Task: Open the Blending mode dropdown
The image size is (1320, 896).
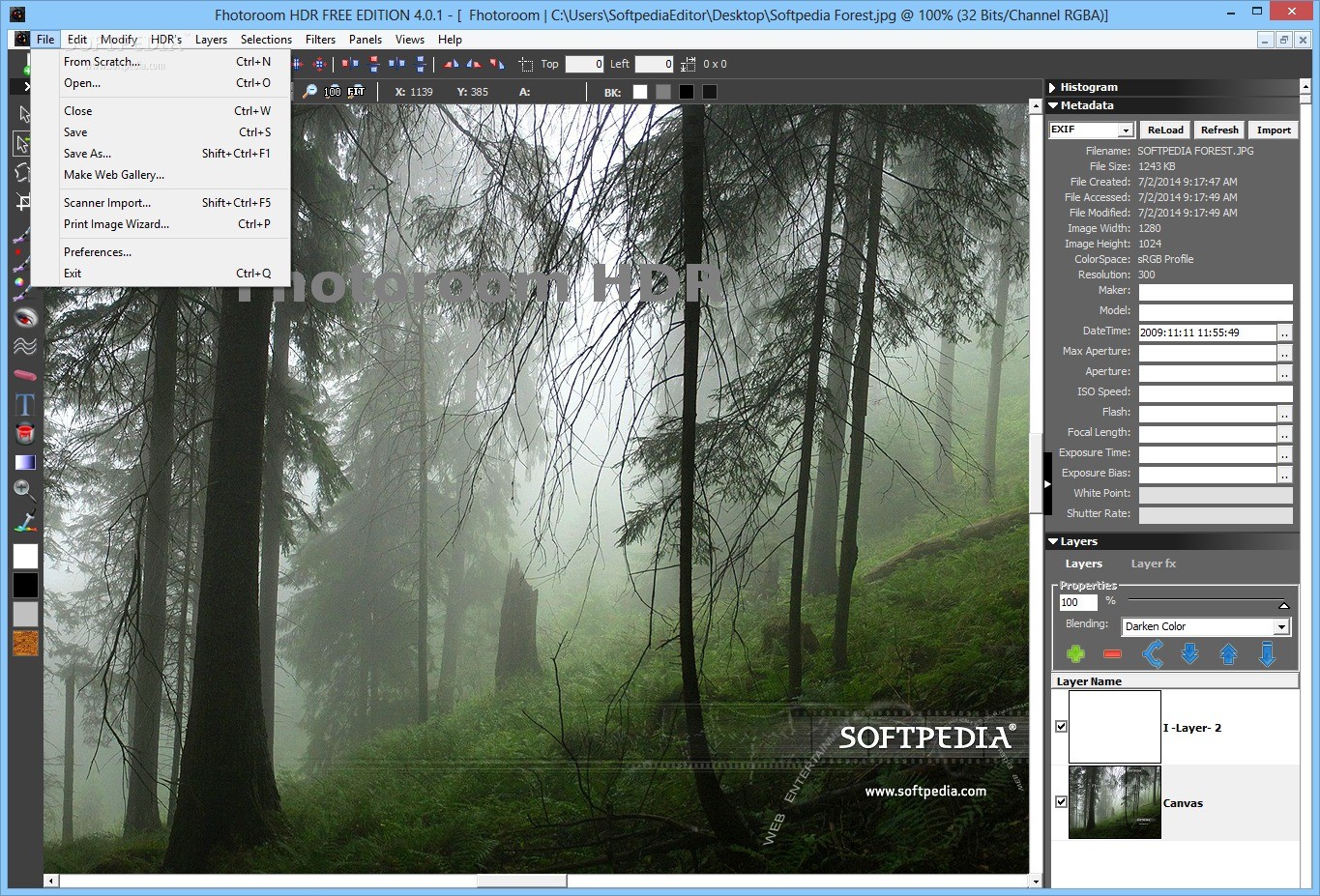Action: point(1281,627)
